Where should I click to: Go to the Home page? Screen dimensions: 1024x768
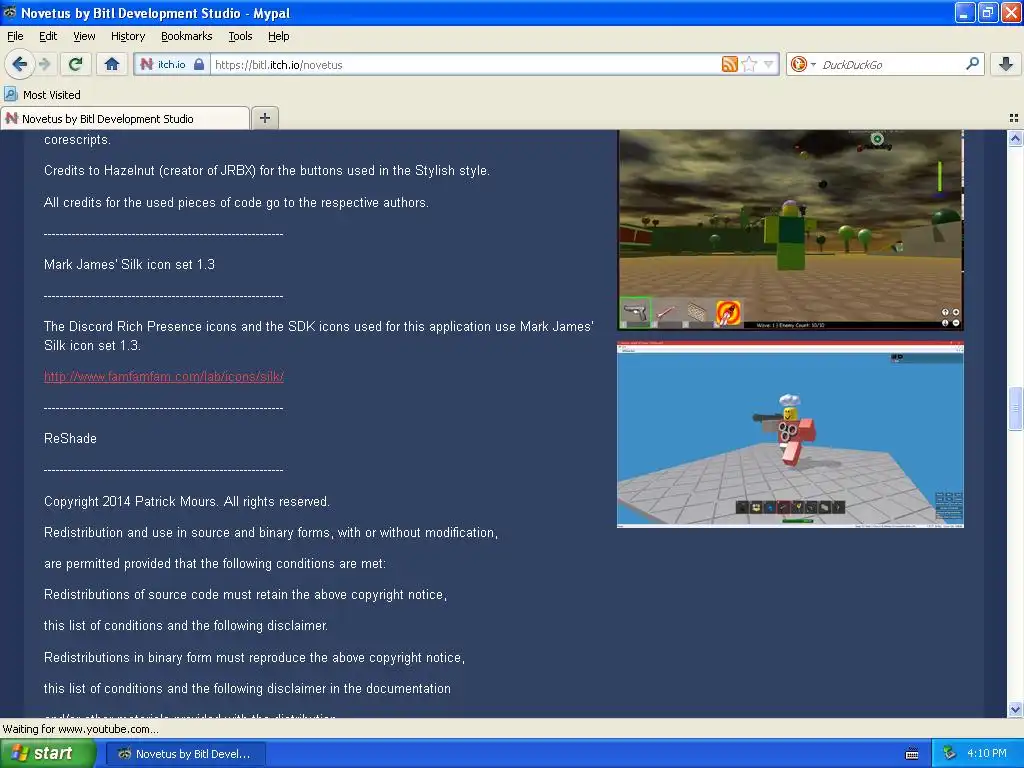point(112,64)
